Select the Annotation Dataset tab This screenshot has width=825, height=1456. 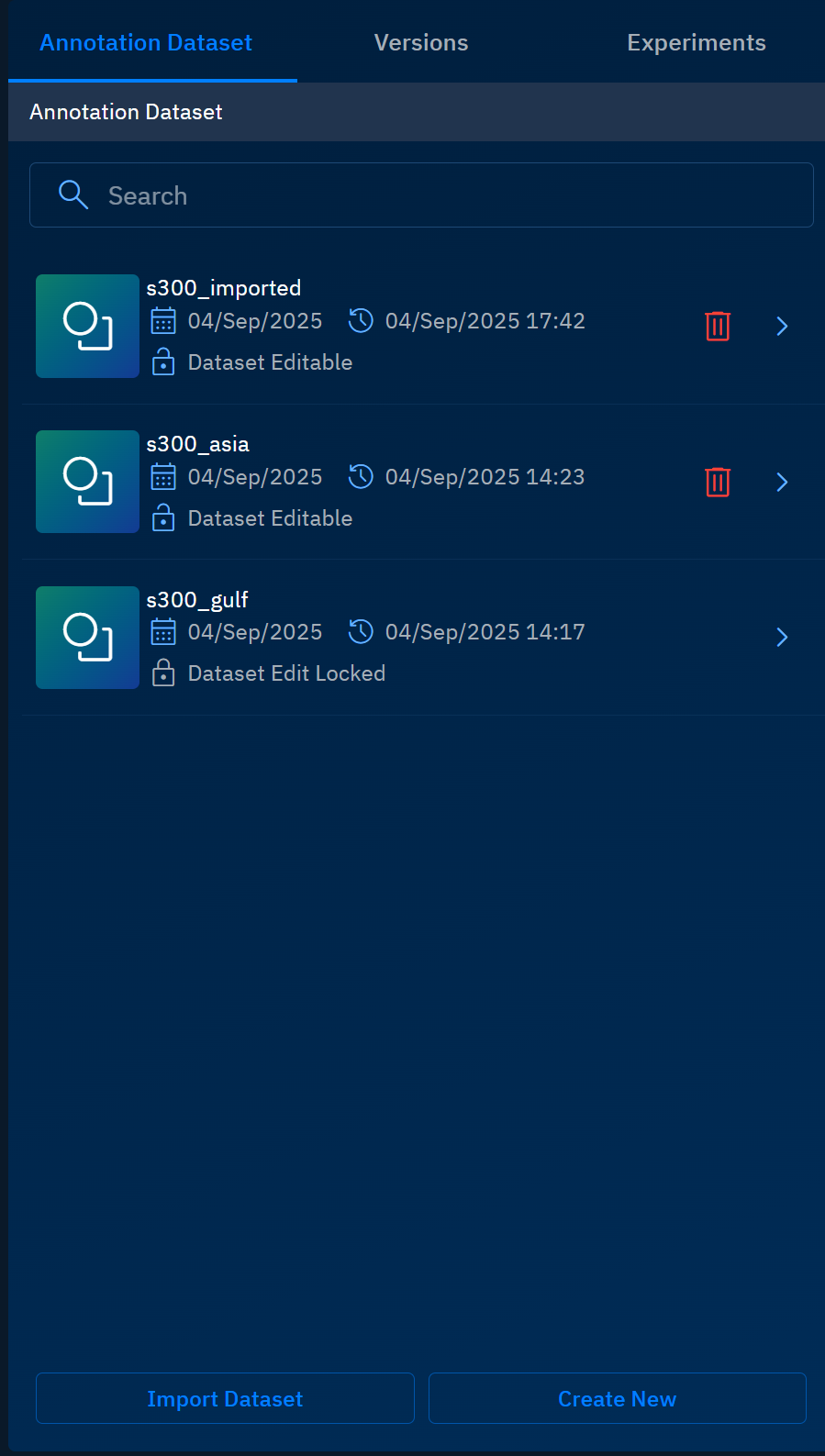(x=146, y=43)
